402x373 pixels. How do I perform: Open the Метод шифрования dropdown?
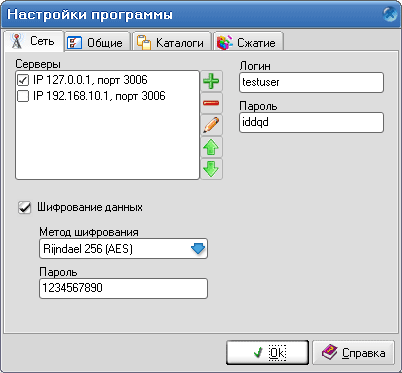click(x=198, y=249)
